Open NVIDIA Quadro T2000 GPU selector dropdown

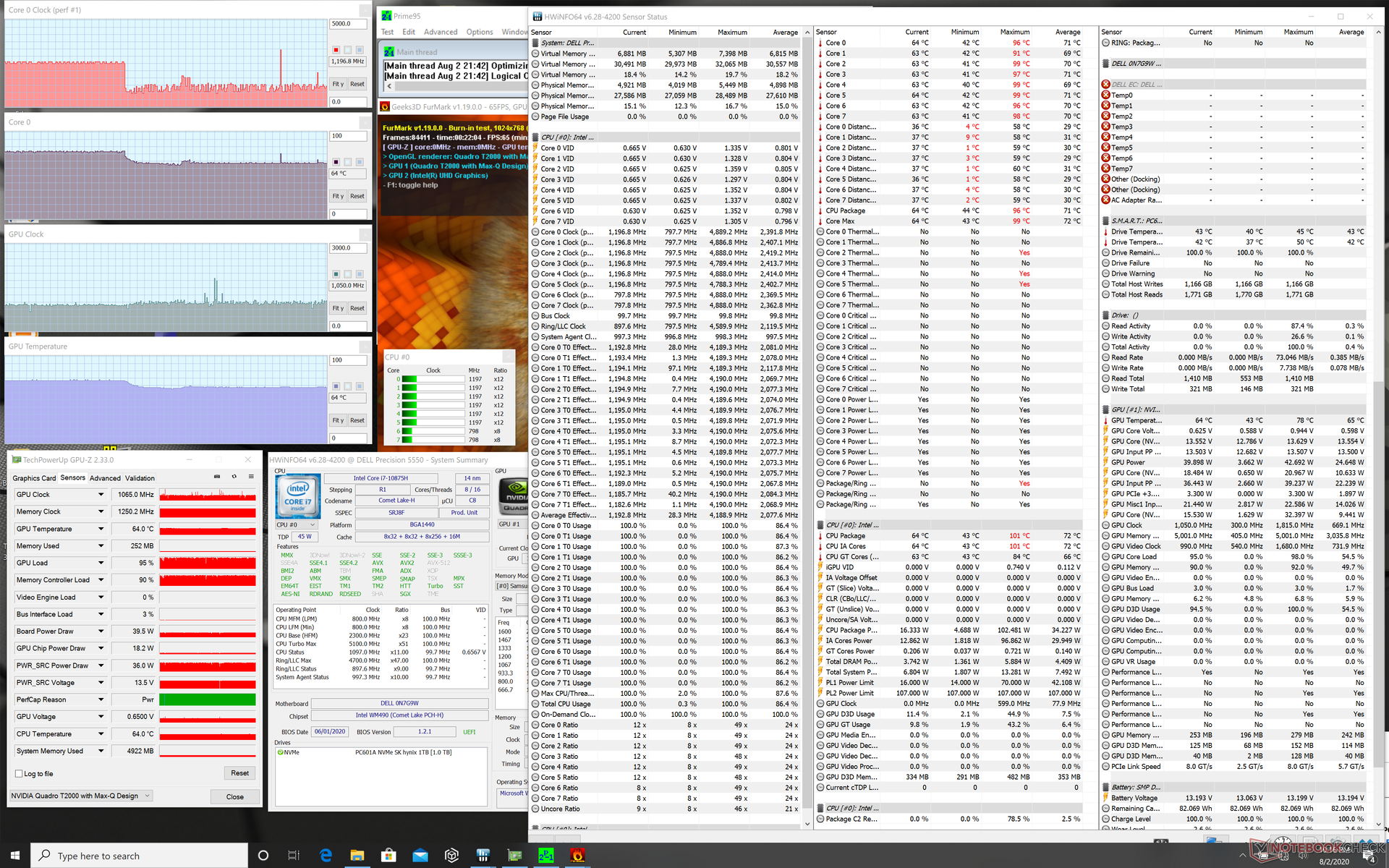[x=81, y=796]
